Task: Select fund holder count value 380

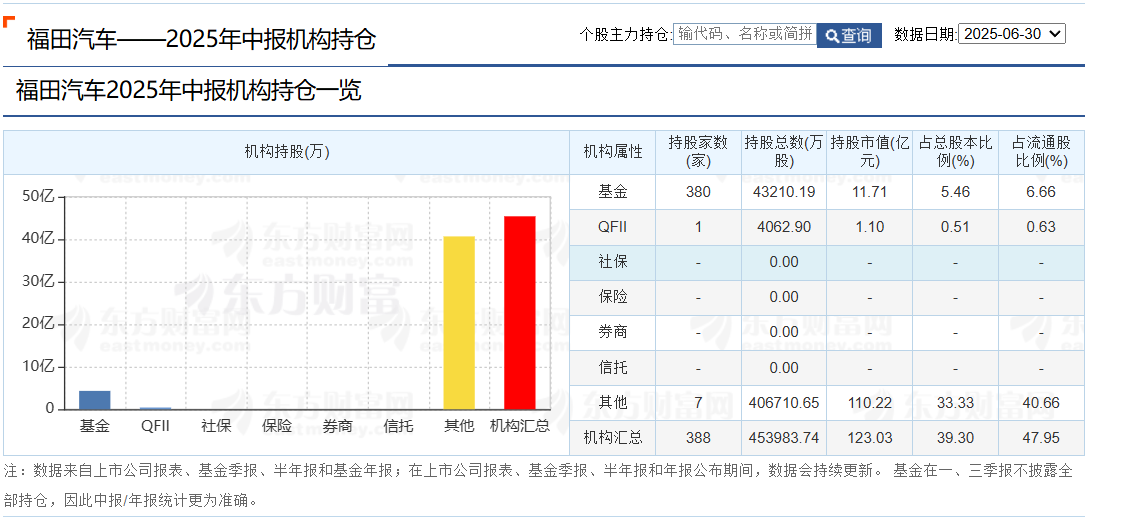Action: pyautogui.click(x=698, y=192)
